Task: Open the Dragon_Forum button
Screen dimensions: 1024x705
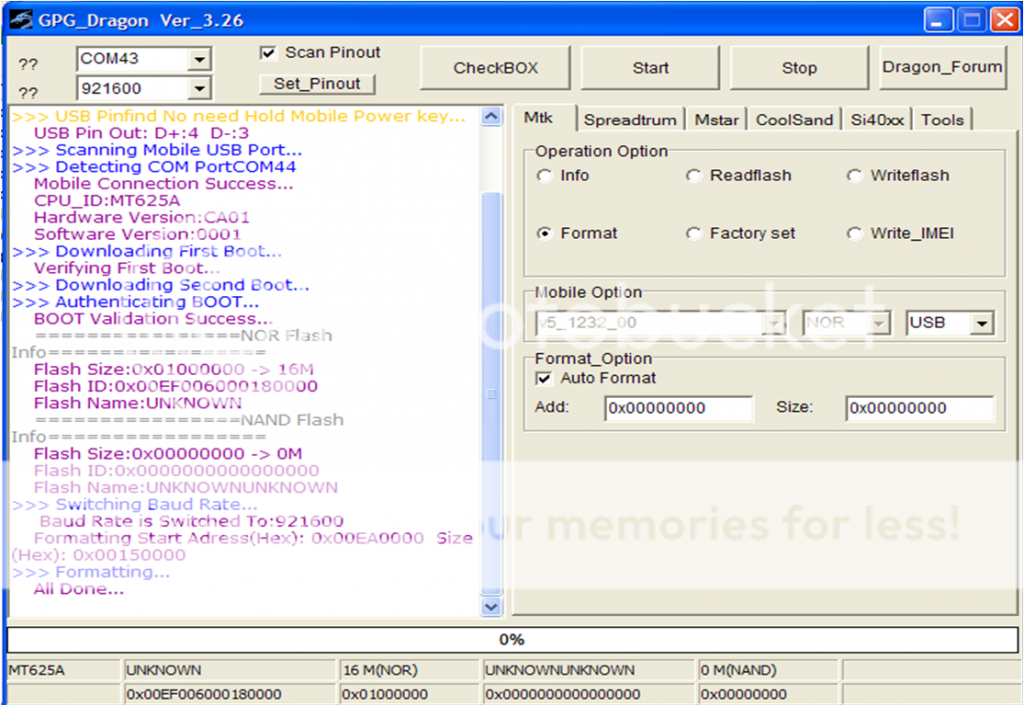Action: point(942,67)
